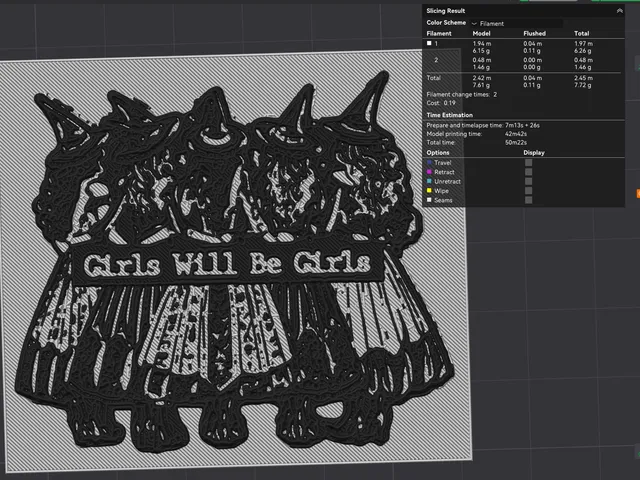Screen dimensions: 640x480
Task: Open the Color Scheme dropdown showing Filament
Action: (x=517, y=23)
